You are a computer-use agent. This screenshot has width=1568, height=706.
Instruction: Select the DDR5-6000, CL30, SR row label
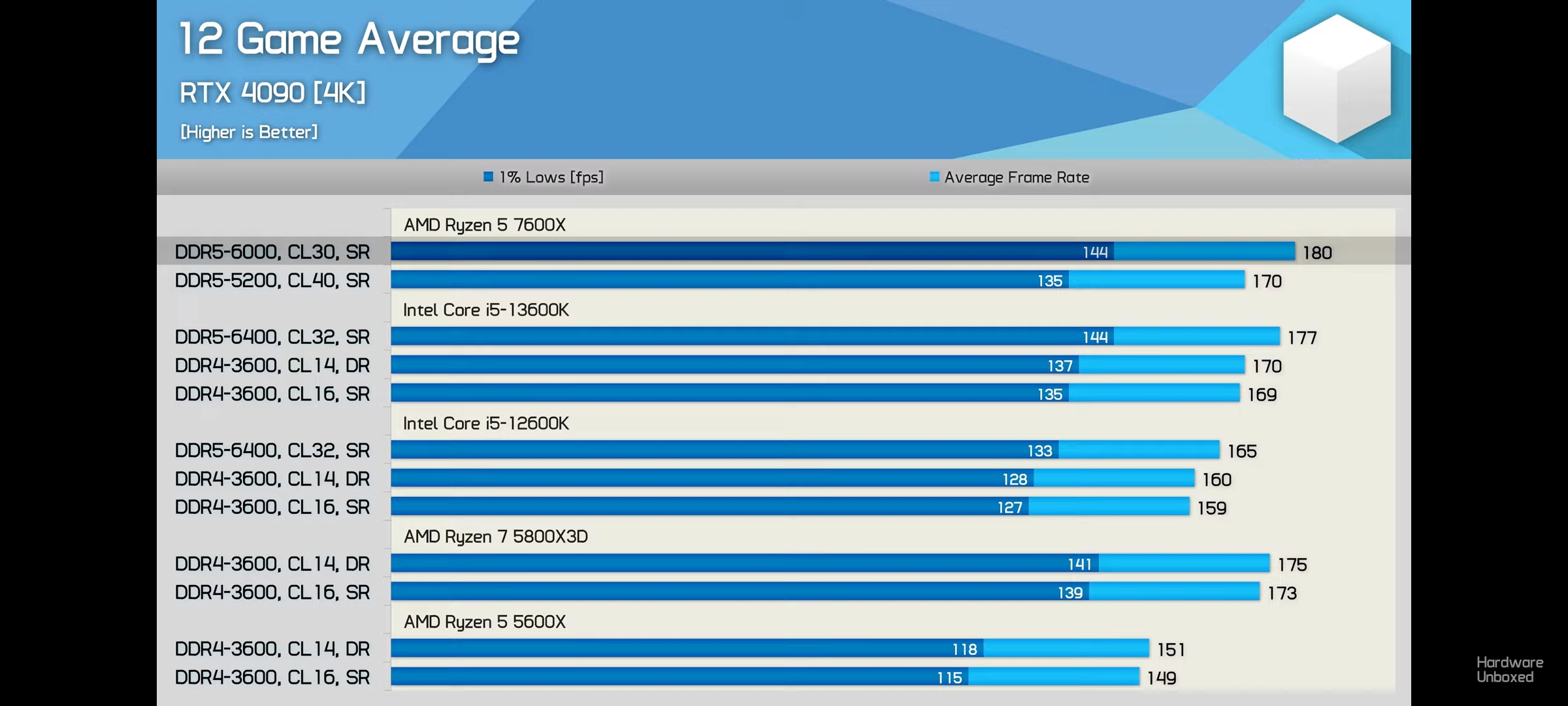pyautogui.click(x=272, y=252)
